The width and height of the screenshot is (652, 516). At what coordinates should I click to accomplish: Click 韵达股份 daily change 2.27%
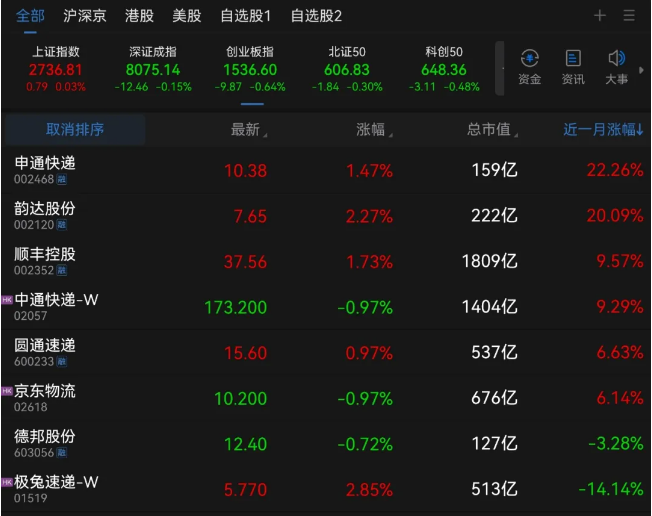(369, 216)
